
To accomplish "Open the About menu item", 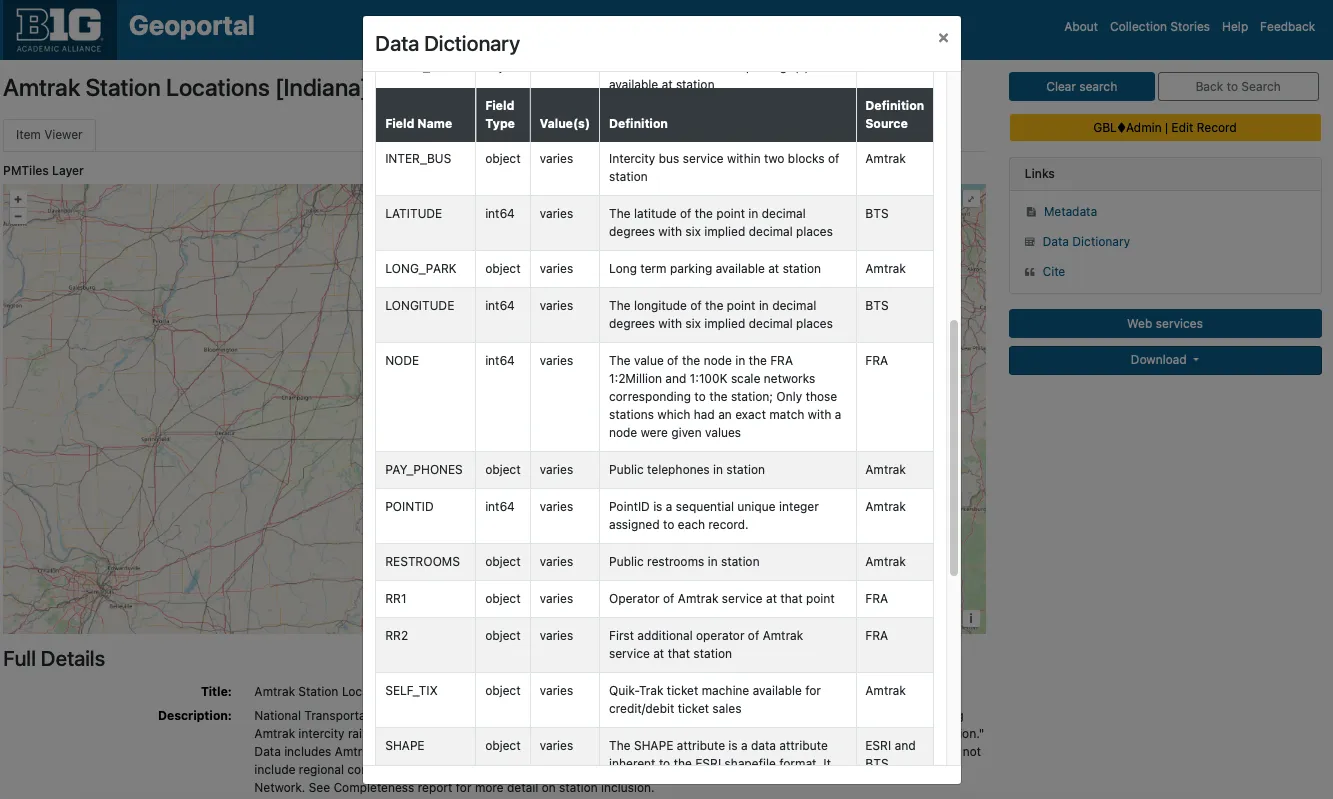I will point(1080,27).
